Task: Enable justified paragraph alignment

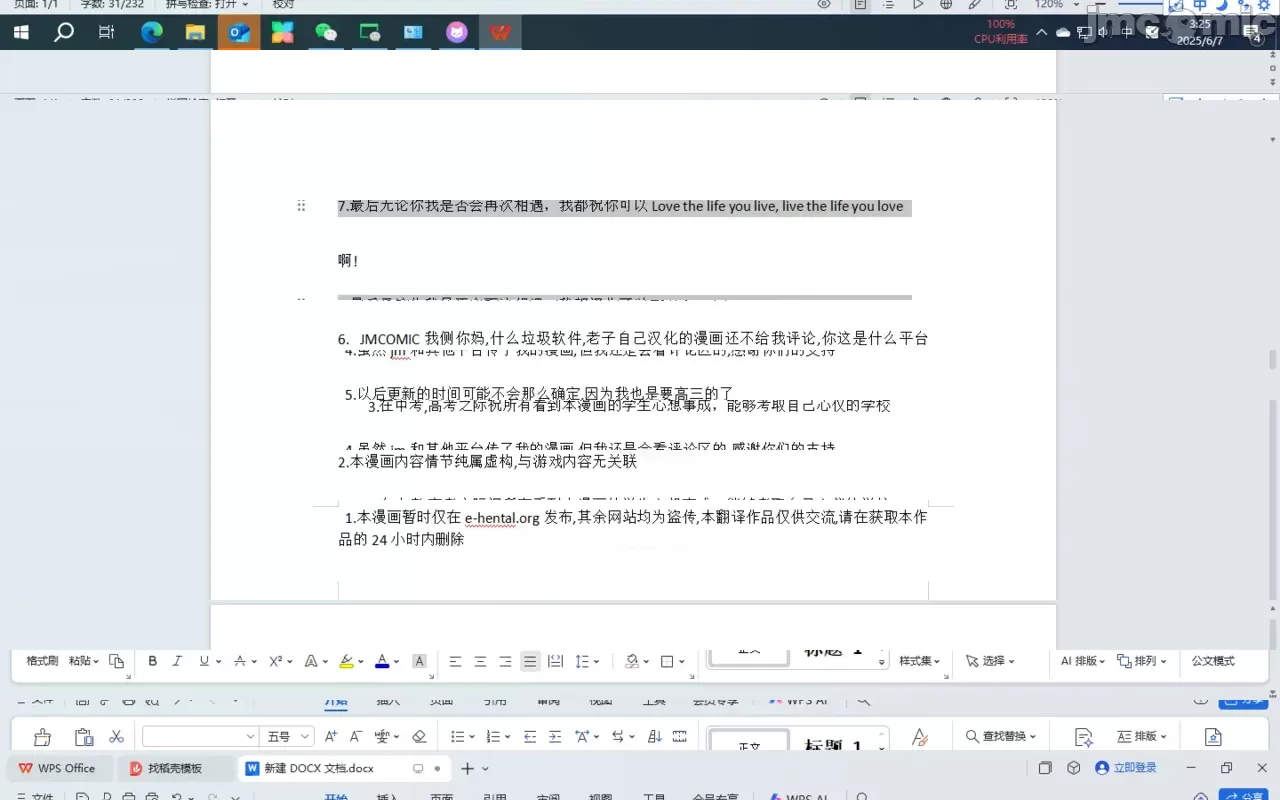Action: tap(530, 661)
